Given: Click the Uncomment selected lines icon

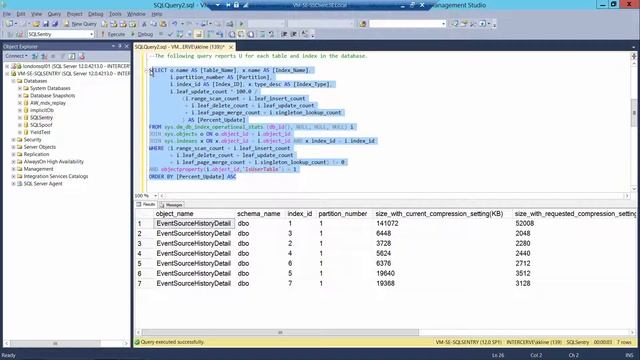Looking at the screenshot, I should [271, 34].
